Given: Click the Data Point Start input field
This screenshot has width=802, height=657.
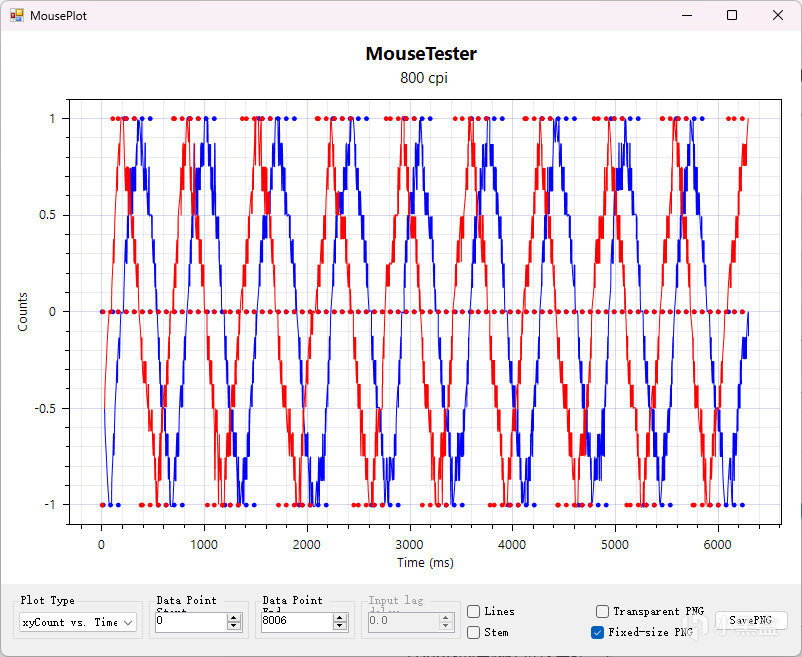Looking at the screenshot, I should click(191, 621).
